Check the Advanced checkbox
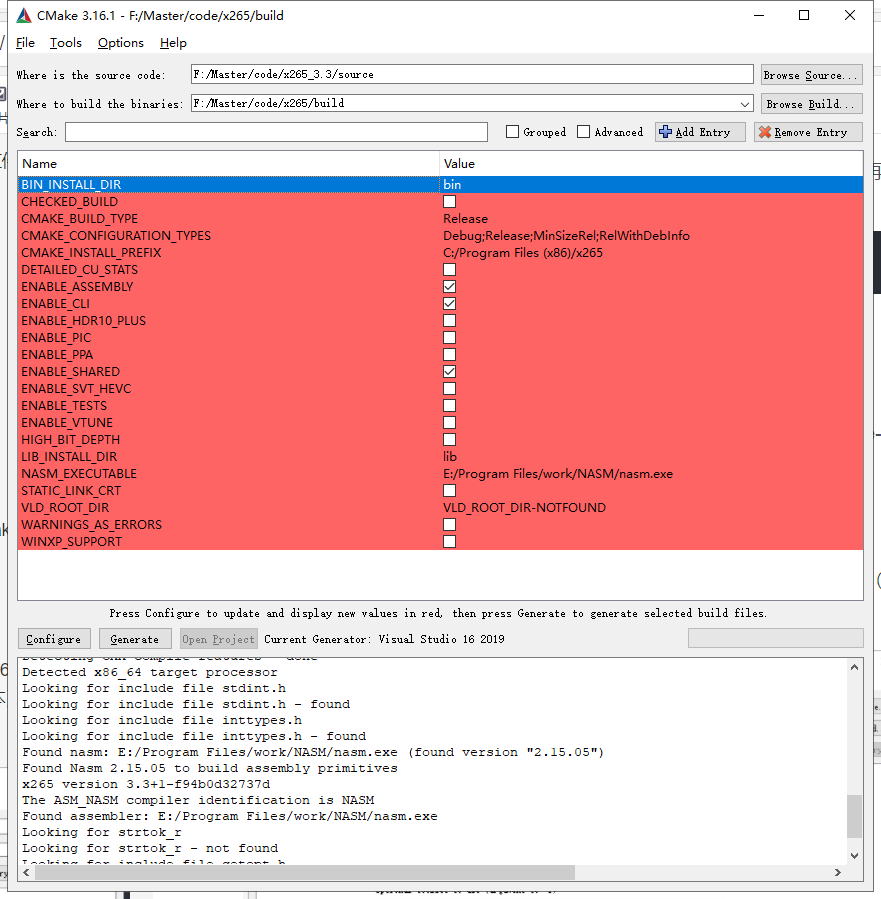Screen dimensions: 881x899 (x=582, y=131)
